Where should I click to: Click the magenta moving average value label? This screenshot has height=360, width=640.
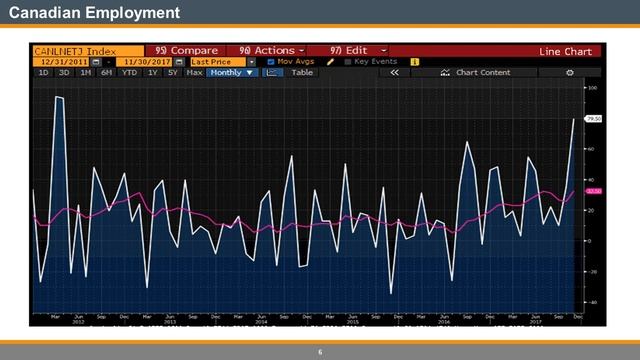pos(593,191)
